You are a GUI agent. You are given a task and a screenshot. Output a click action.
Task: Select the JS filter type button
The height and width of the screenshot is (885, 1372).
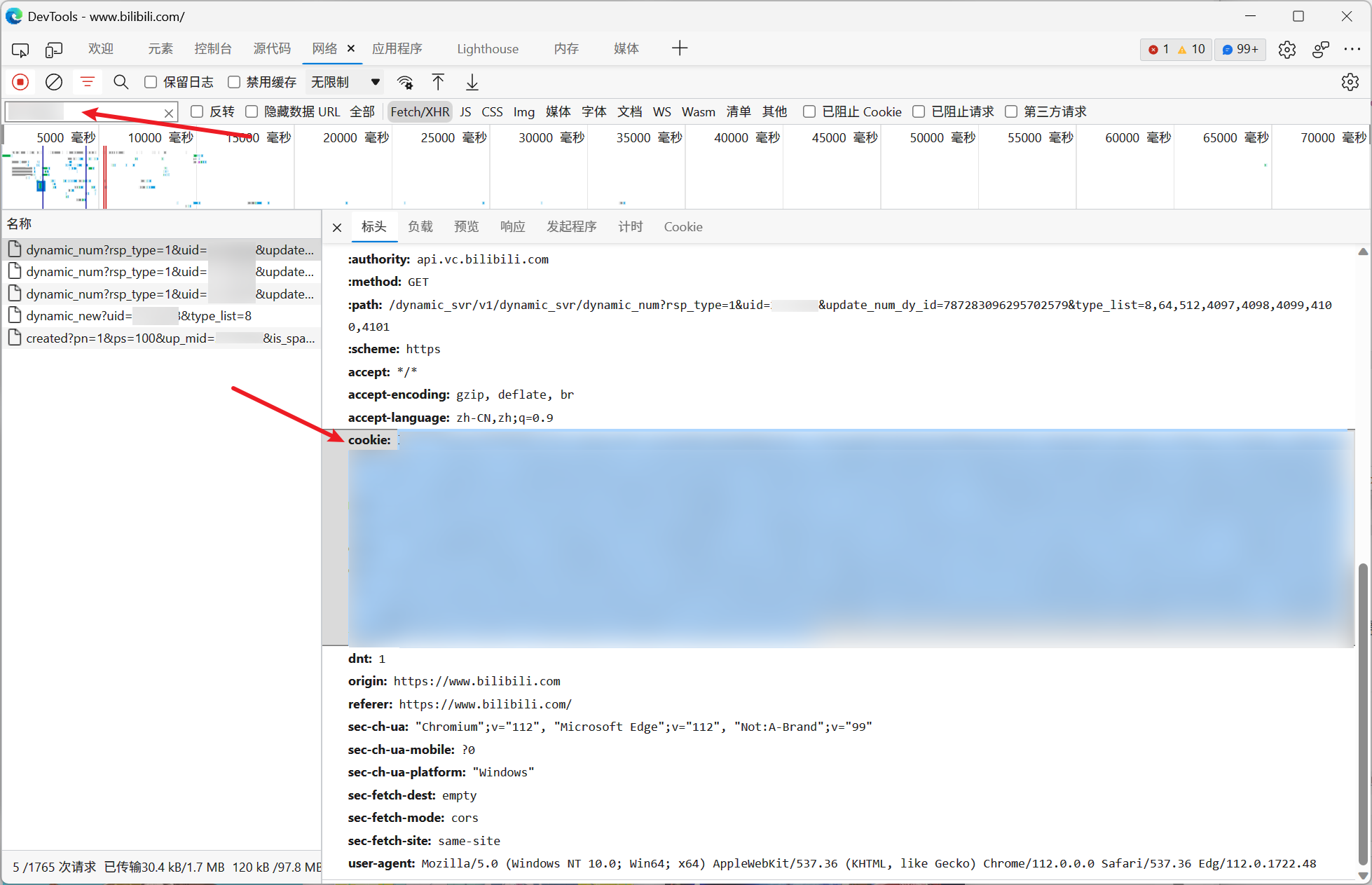coord(465,111)
